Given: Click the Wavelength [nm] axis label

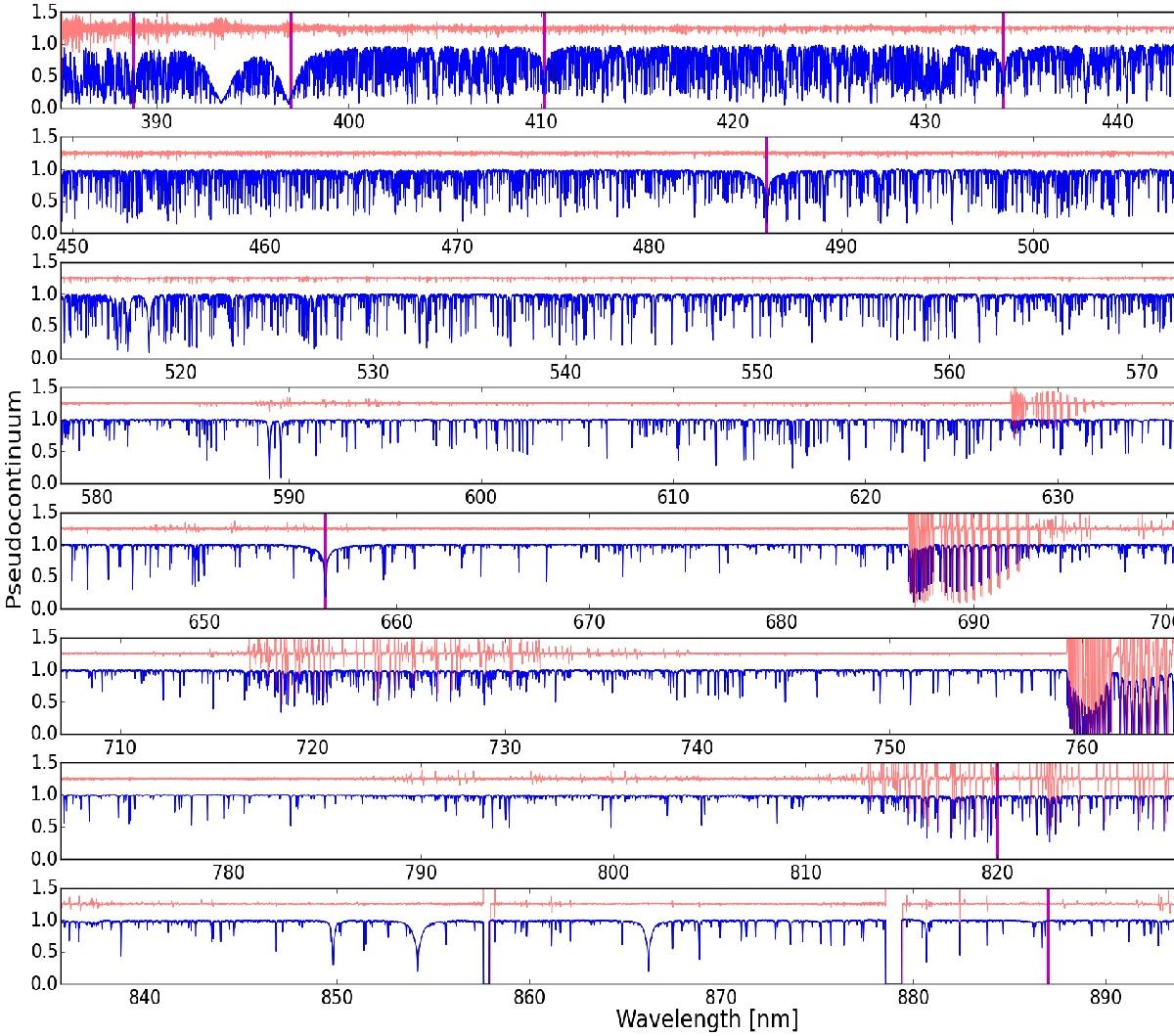Looking at the screenshot, I should [706, 1018].
